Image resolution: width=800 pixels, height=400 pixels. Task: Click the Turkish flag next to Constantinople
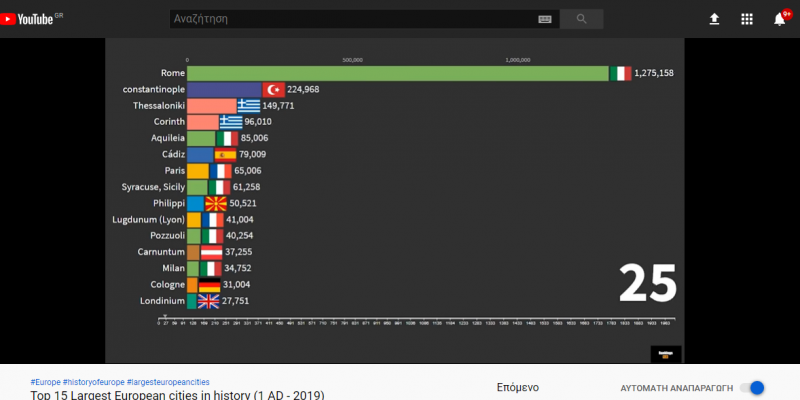click(x=274, y=89)
